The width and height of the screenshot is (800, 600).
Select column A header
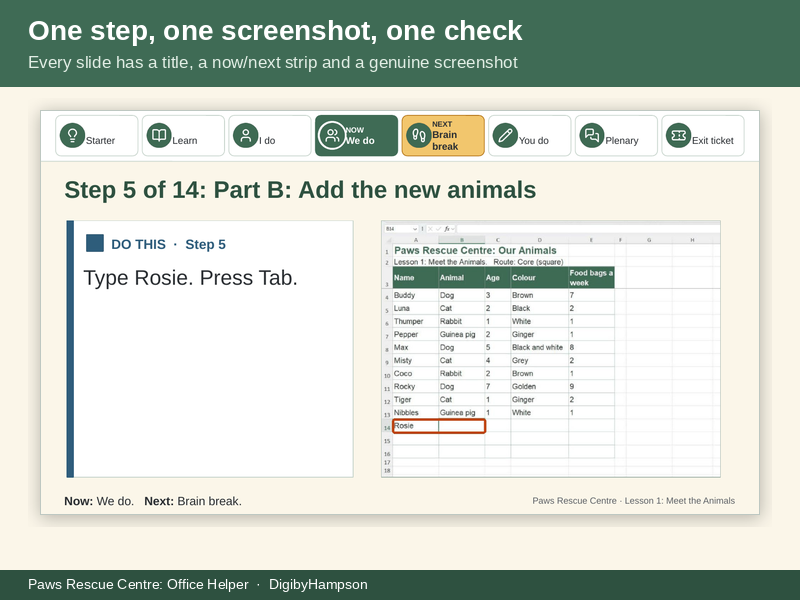[x=416, y=240]
